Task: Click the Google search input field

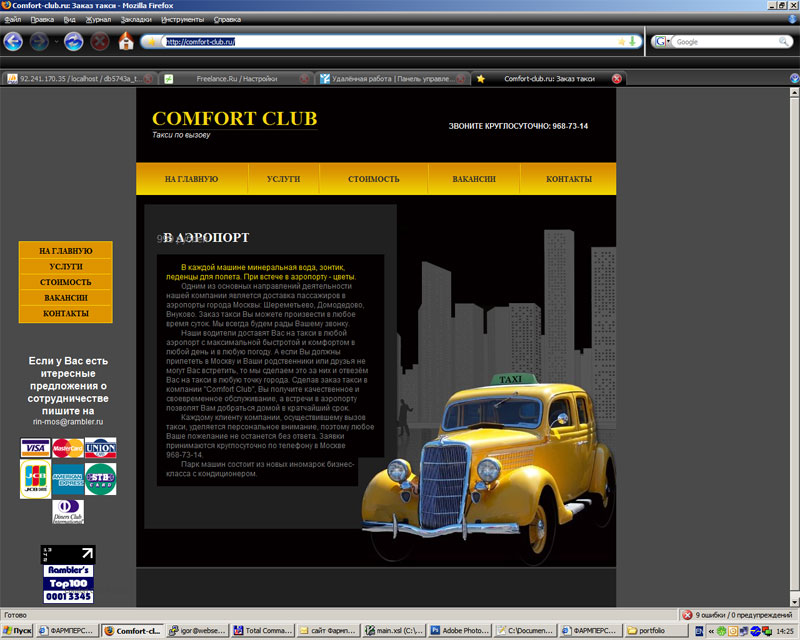Action: click(x=727, y=42)
